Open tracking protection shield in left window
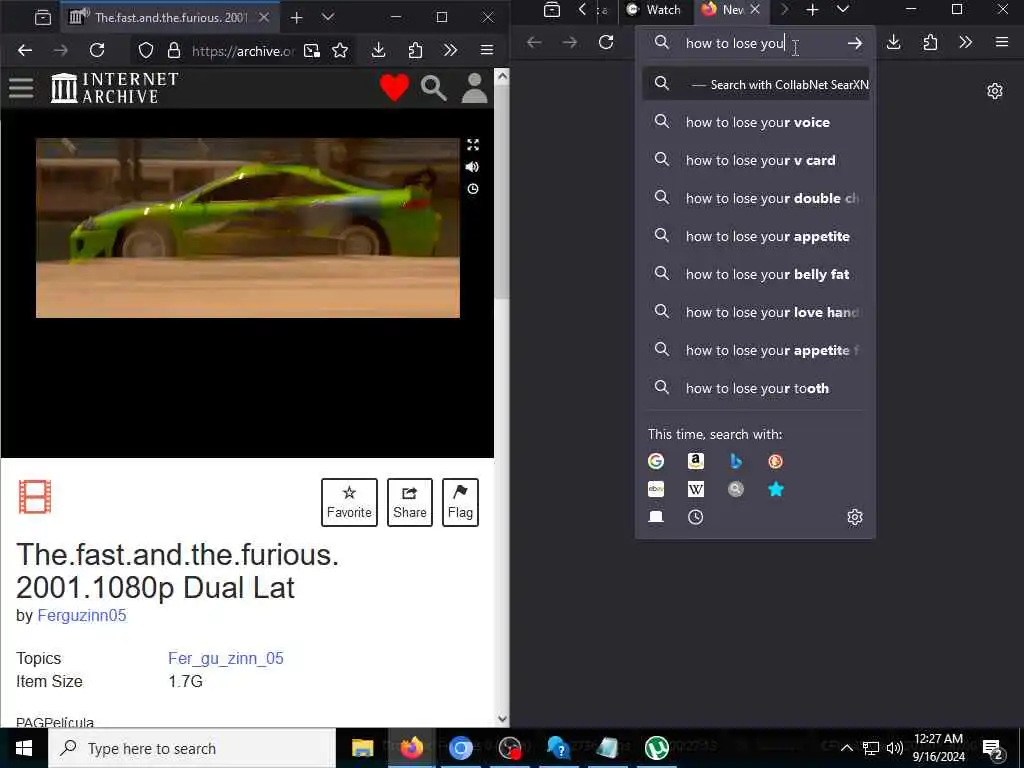1024x768 pixels. 146,50
